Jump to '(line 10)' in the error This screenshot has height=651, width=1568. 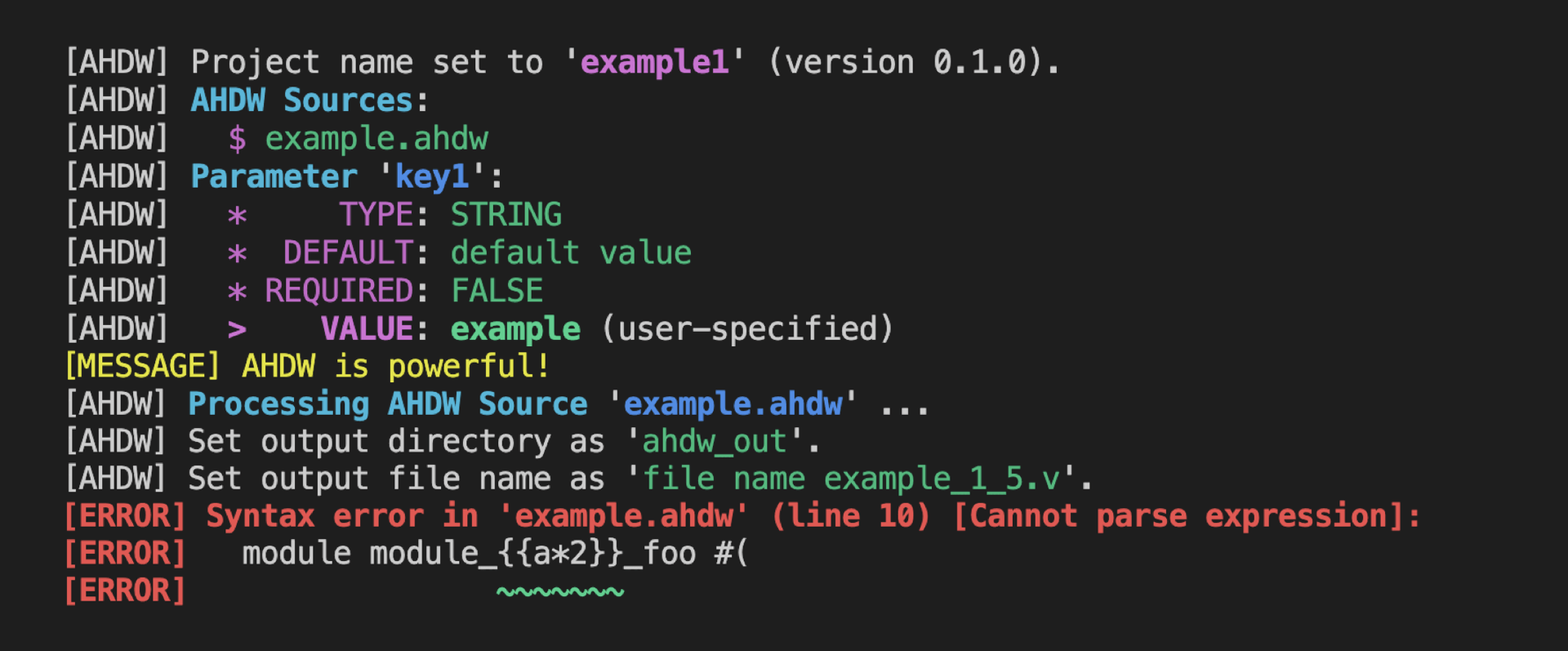click(850, 516)
